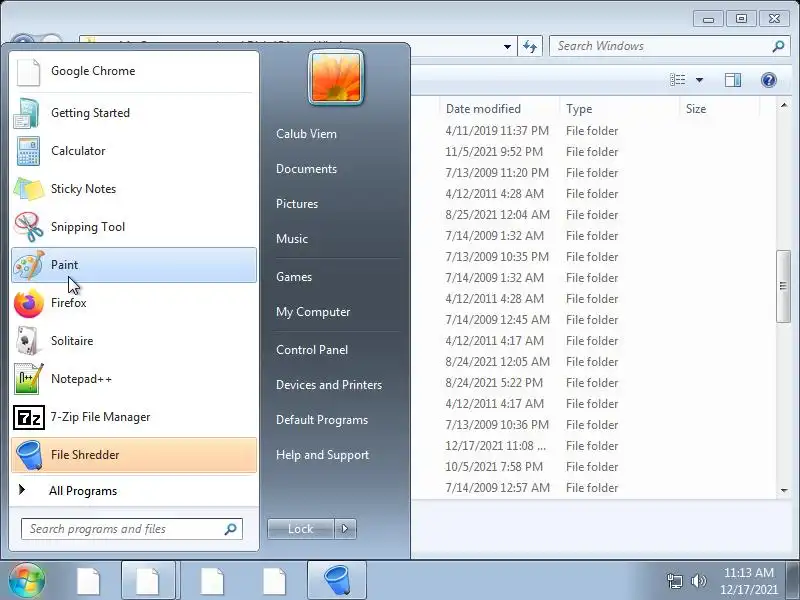Open the taskbar clock showing 11:13 AM

pyautogui.click(x=748, y=581)
